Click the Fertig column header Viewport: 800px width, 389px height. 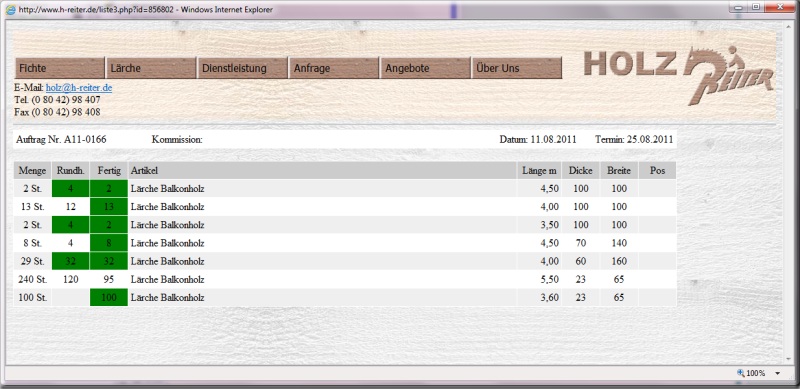click(x=109, y=171)
